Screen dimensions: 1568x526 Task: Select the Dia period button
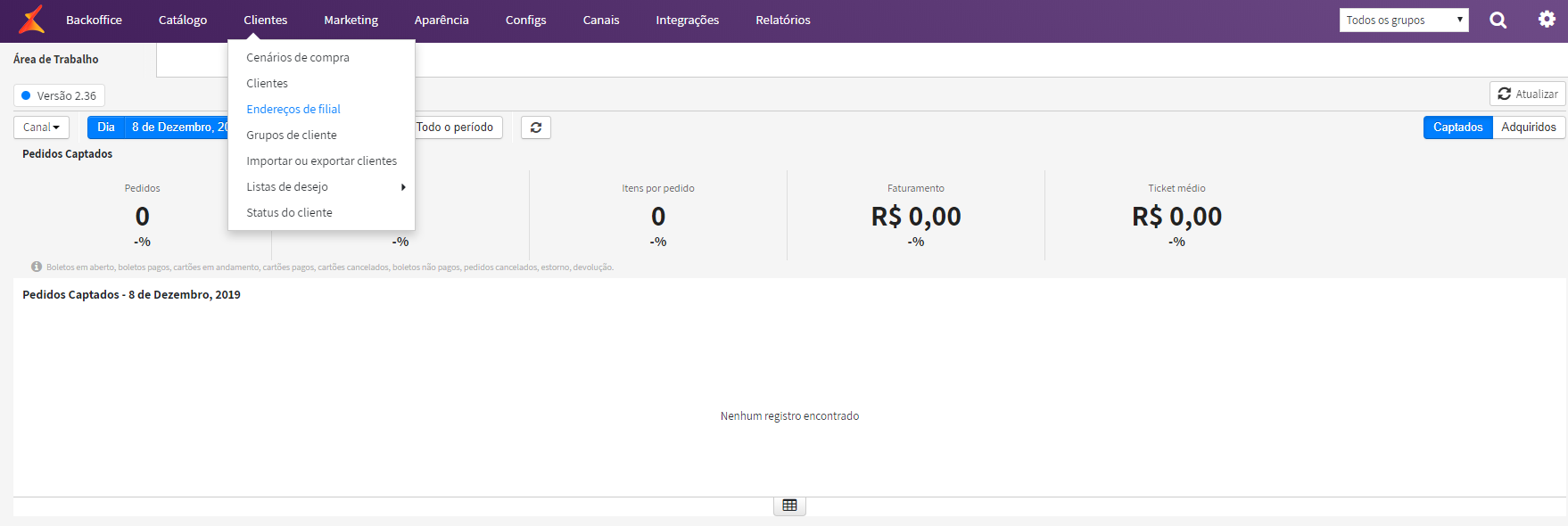(106, 127)
